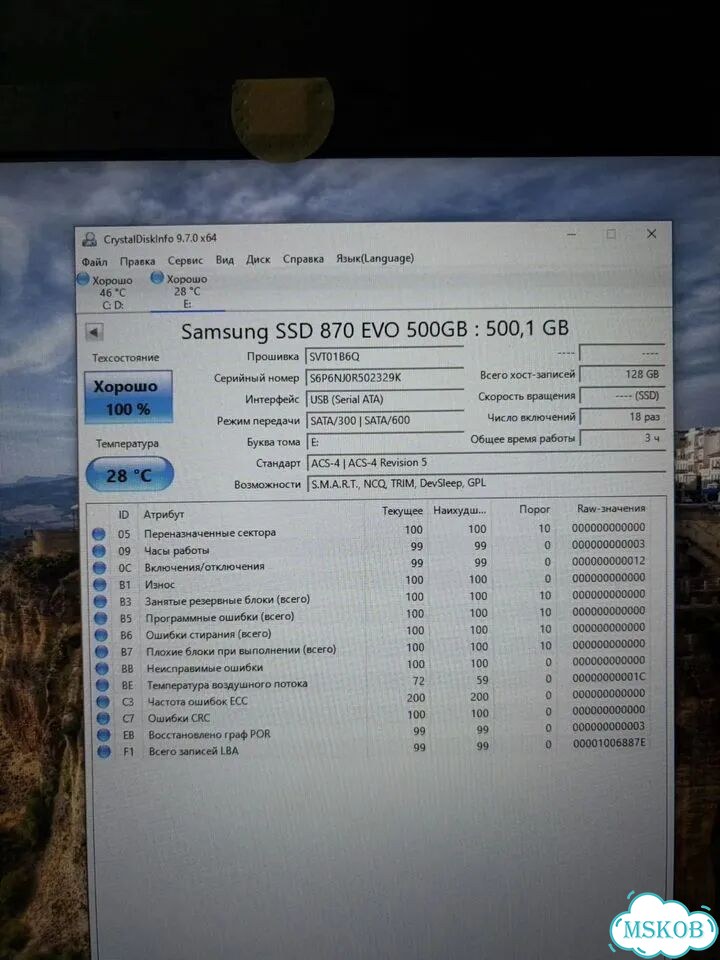
Task: Click the serial number field S6P6NJ0R502329K
Action: 384,378
